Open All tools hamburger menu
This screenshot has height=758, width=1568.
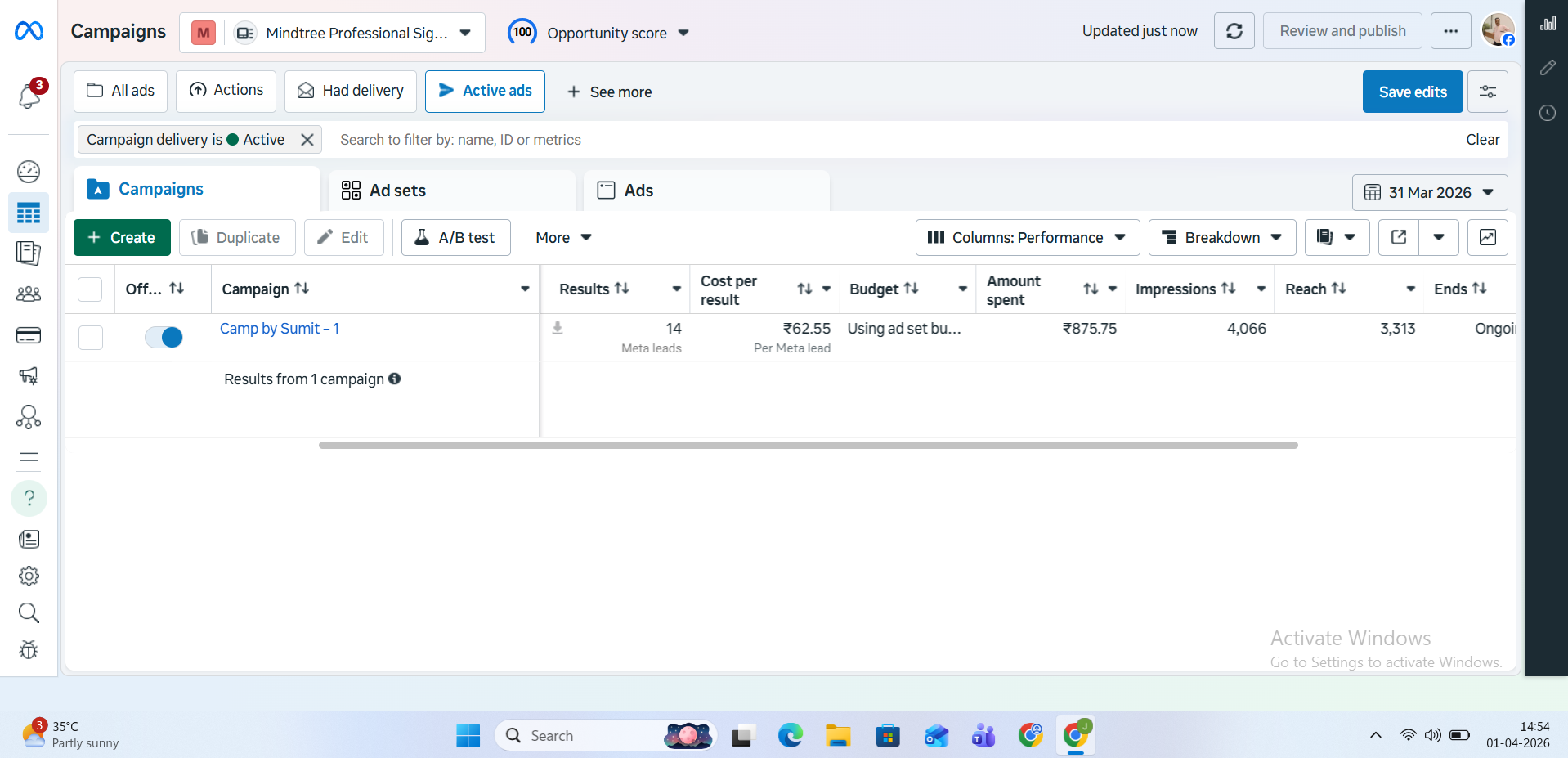[x=29, y=458]
